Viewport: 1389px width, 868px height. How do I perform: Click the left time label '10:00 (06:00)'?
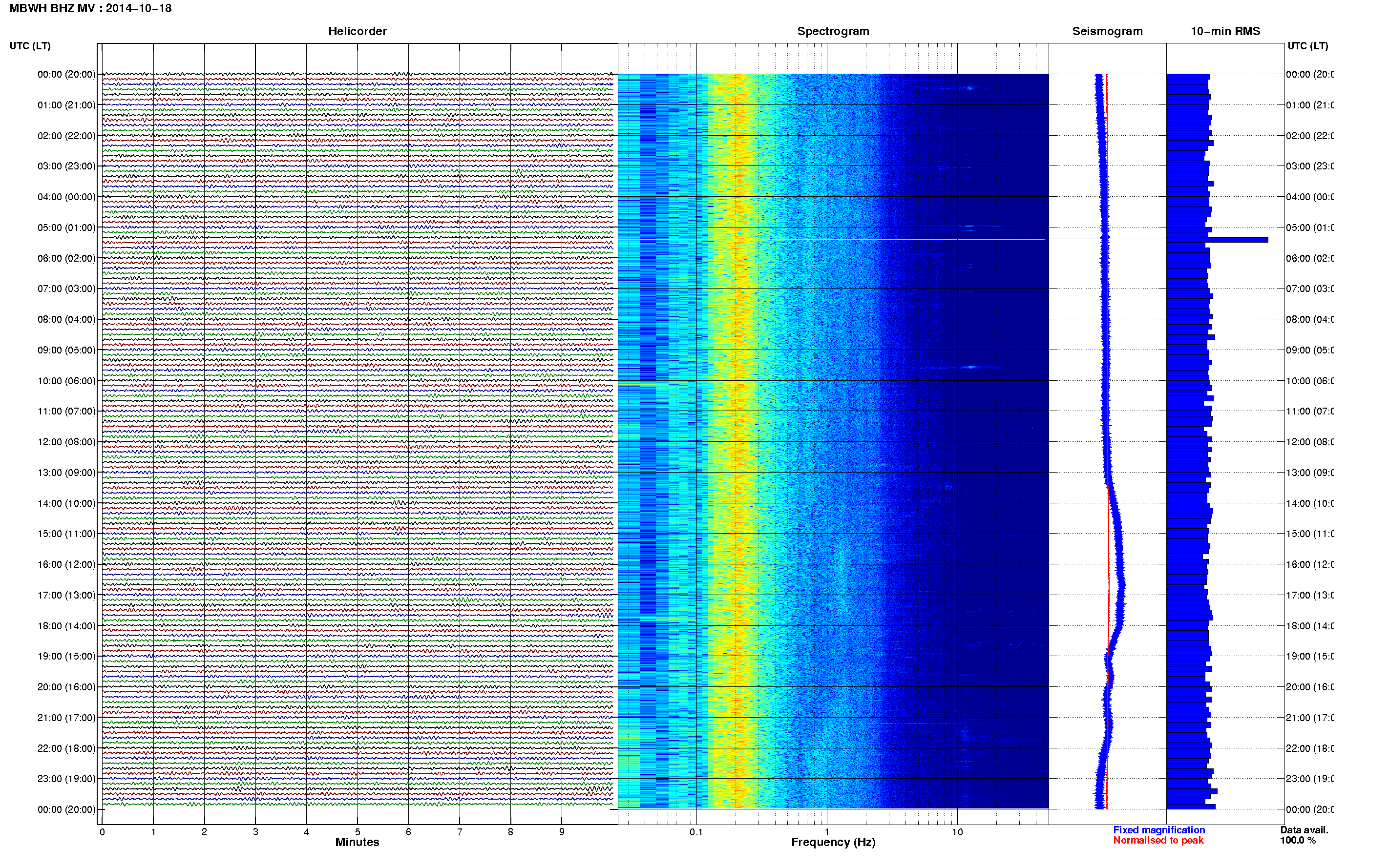(66, 381)
